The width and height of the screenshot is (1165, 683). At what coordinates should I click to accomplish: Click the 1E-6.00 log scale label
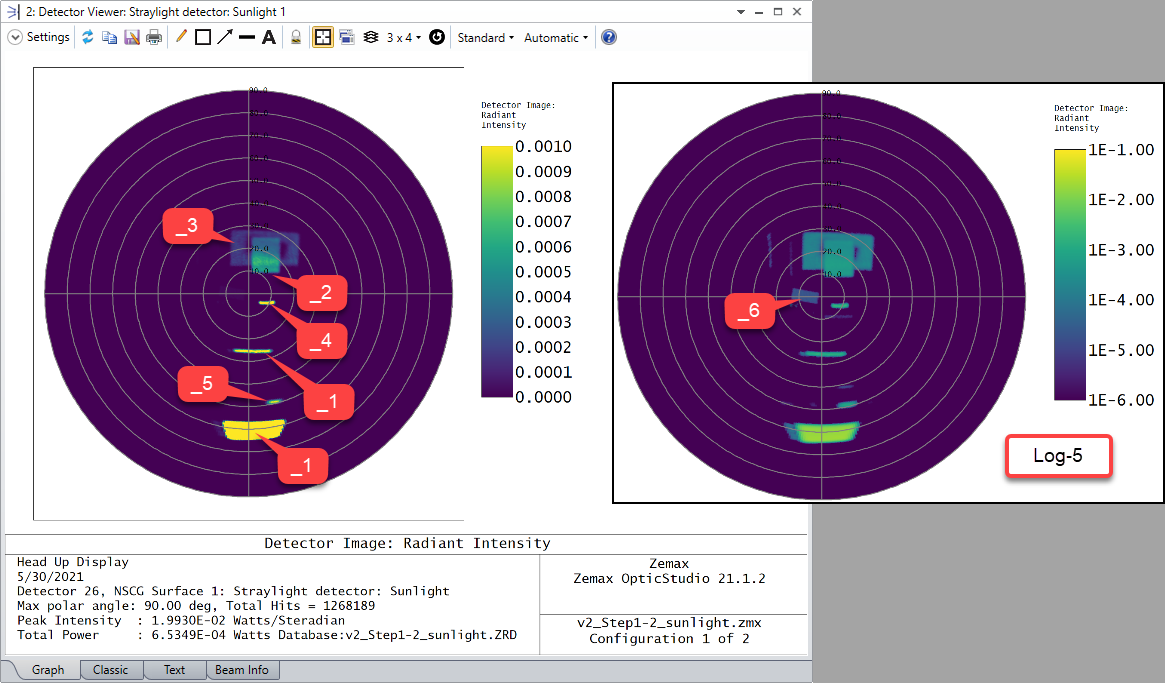pyautogui.click(x=1121, y=400)
